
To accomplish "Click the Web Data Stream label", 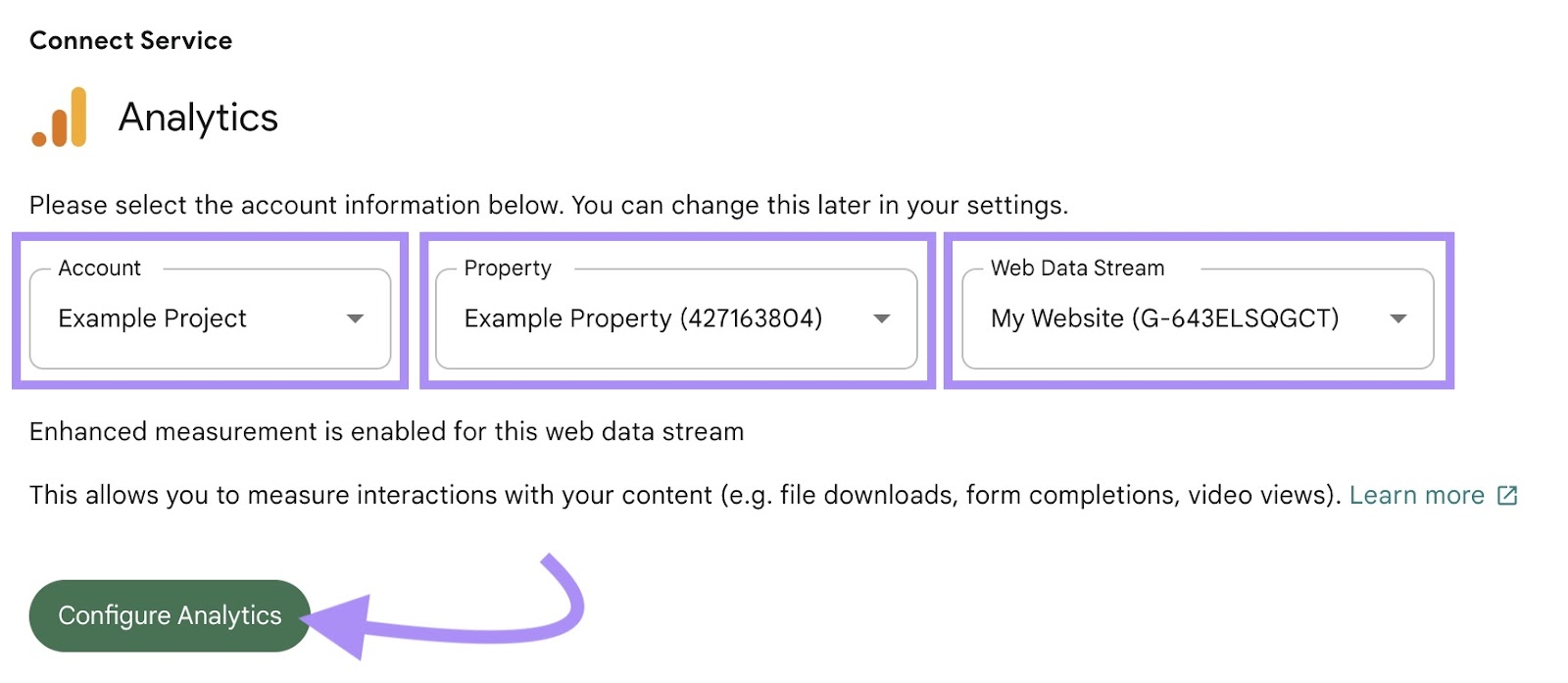I will coord(1076,268).
